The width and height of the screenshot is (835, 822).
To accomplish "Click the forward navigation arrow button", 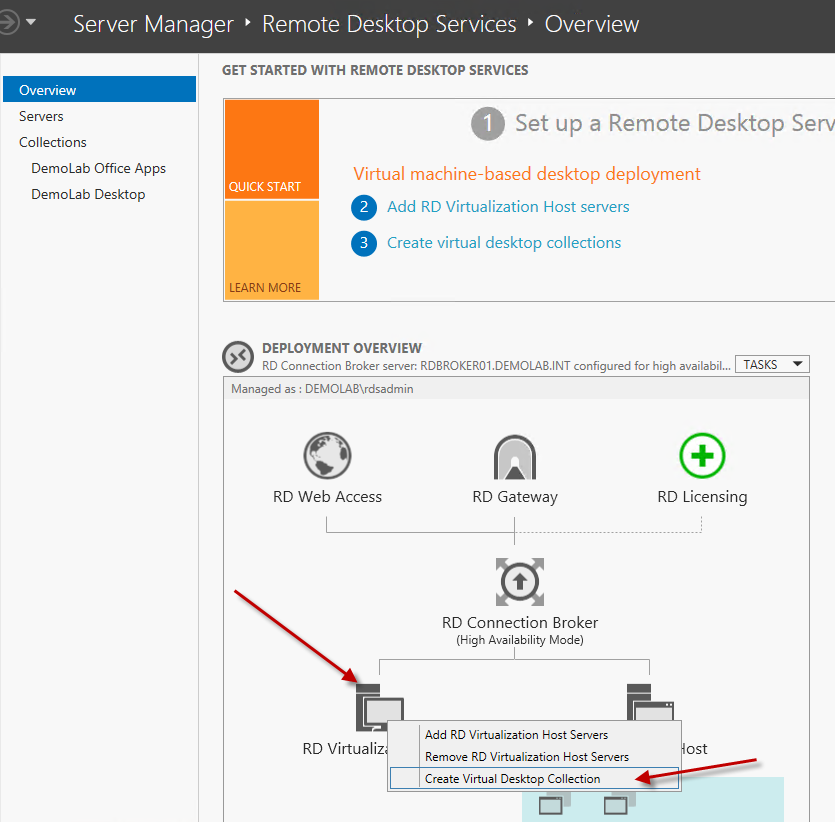I will point(9,22).
